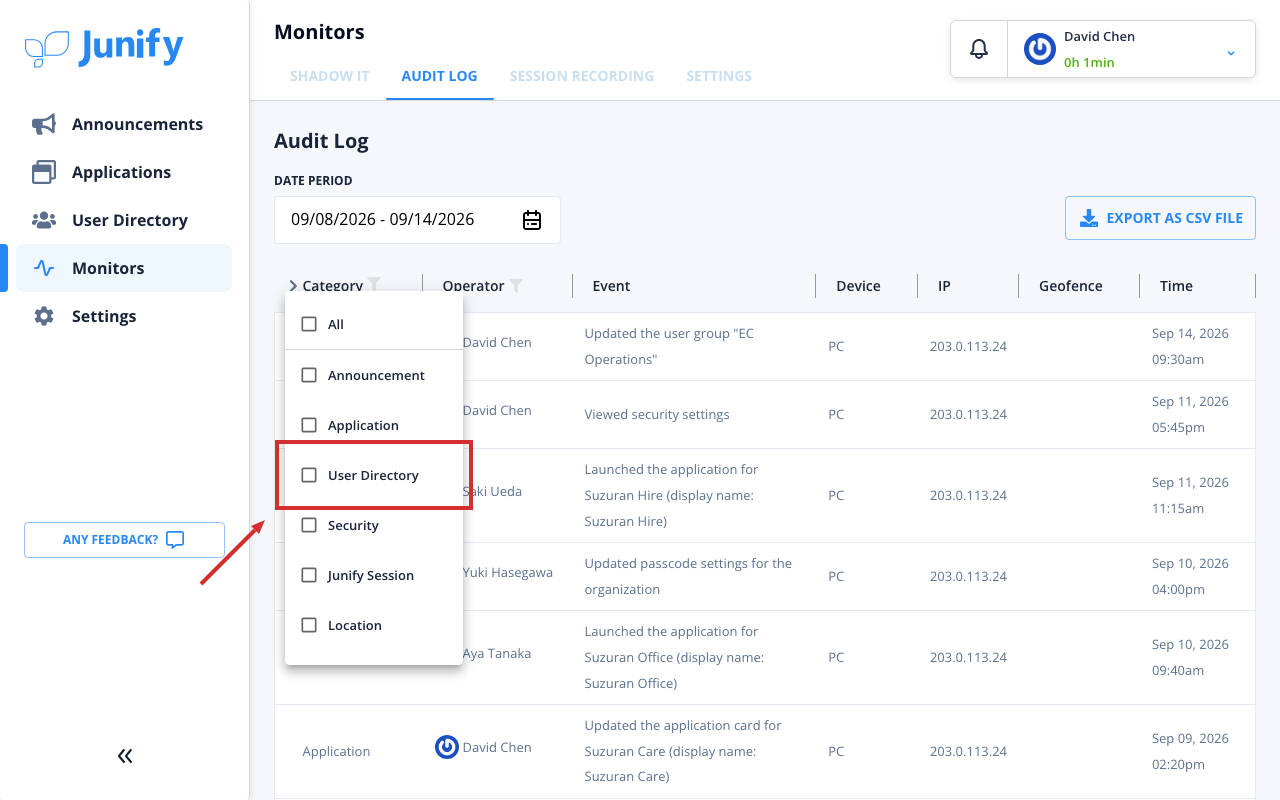
Task: Click the Junify logo
Action: [x=104, y=47]
